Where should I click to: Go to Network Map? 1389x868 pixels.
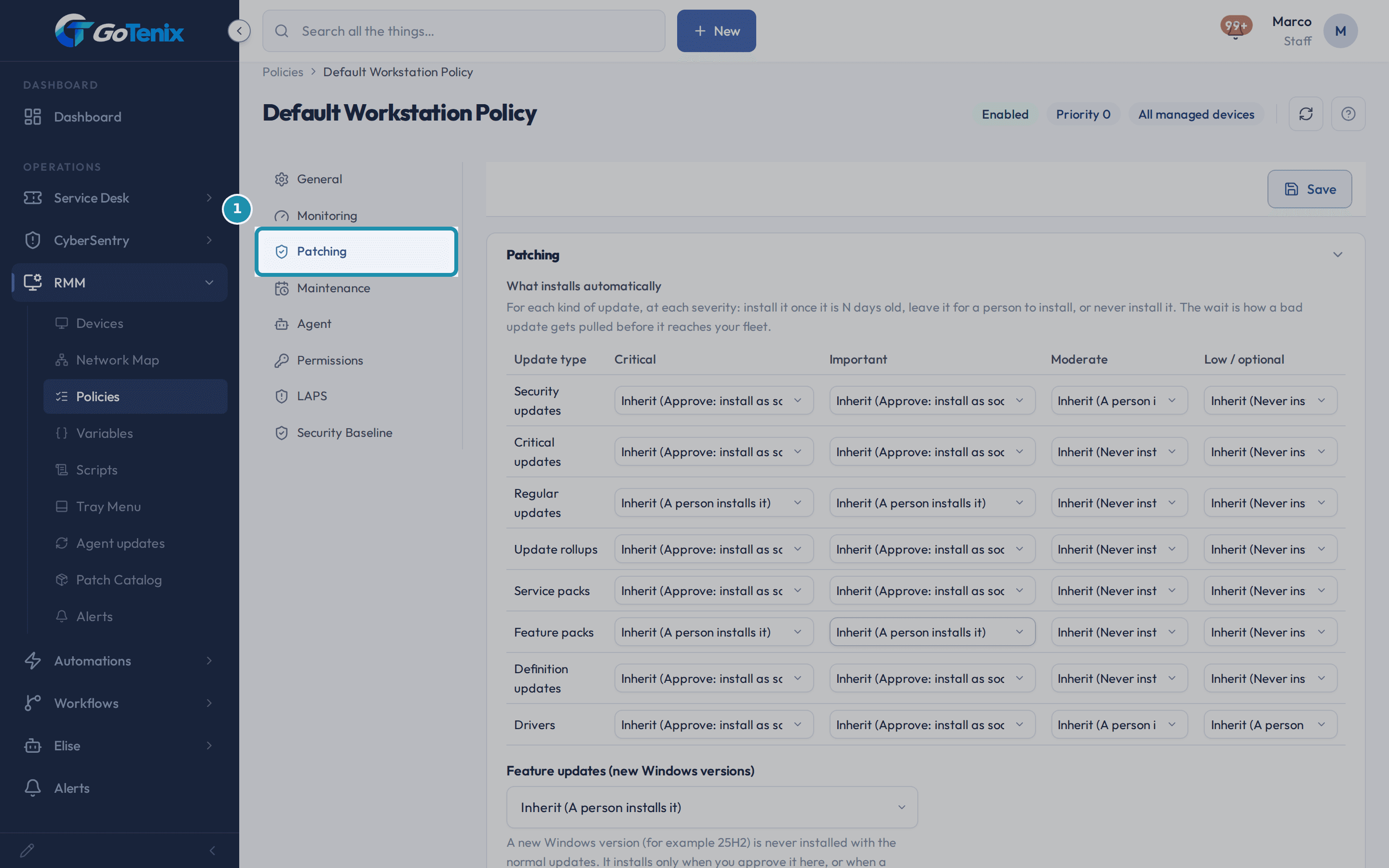[136, 360]
